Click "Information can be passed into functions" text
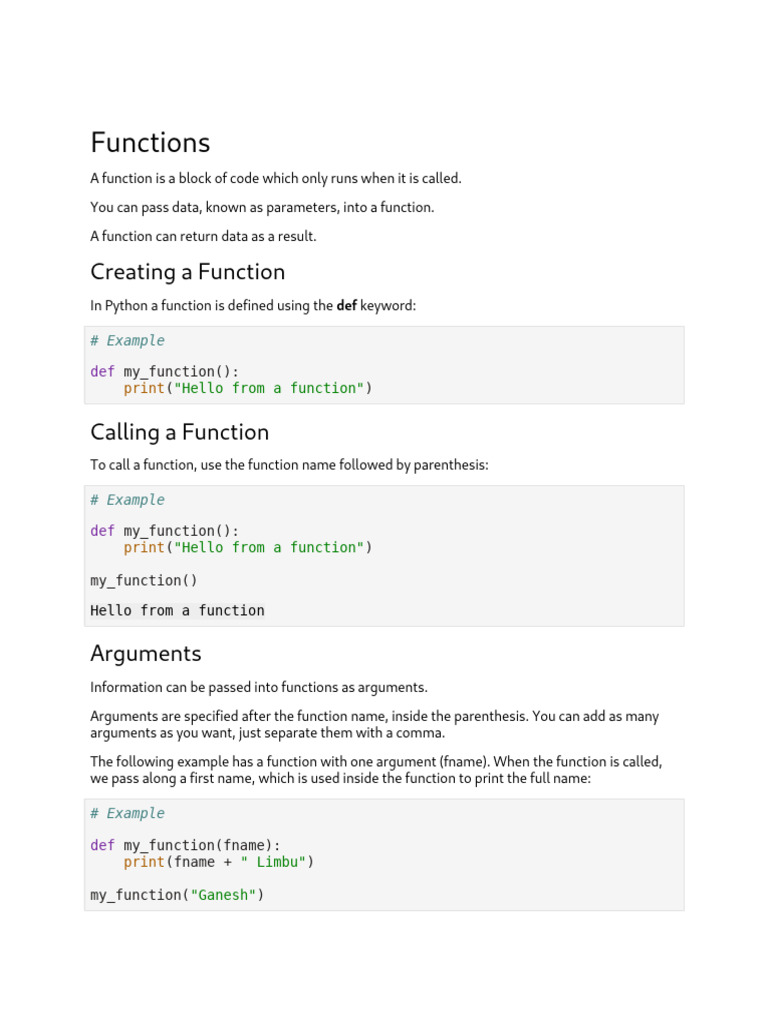Screen dimensions: 768x1024 click(258, 687)
